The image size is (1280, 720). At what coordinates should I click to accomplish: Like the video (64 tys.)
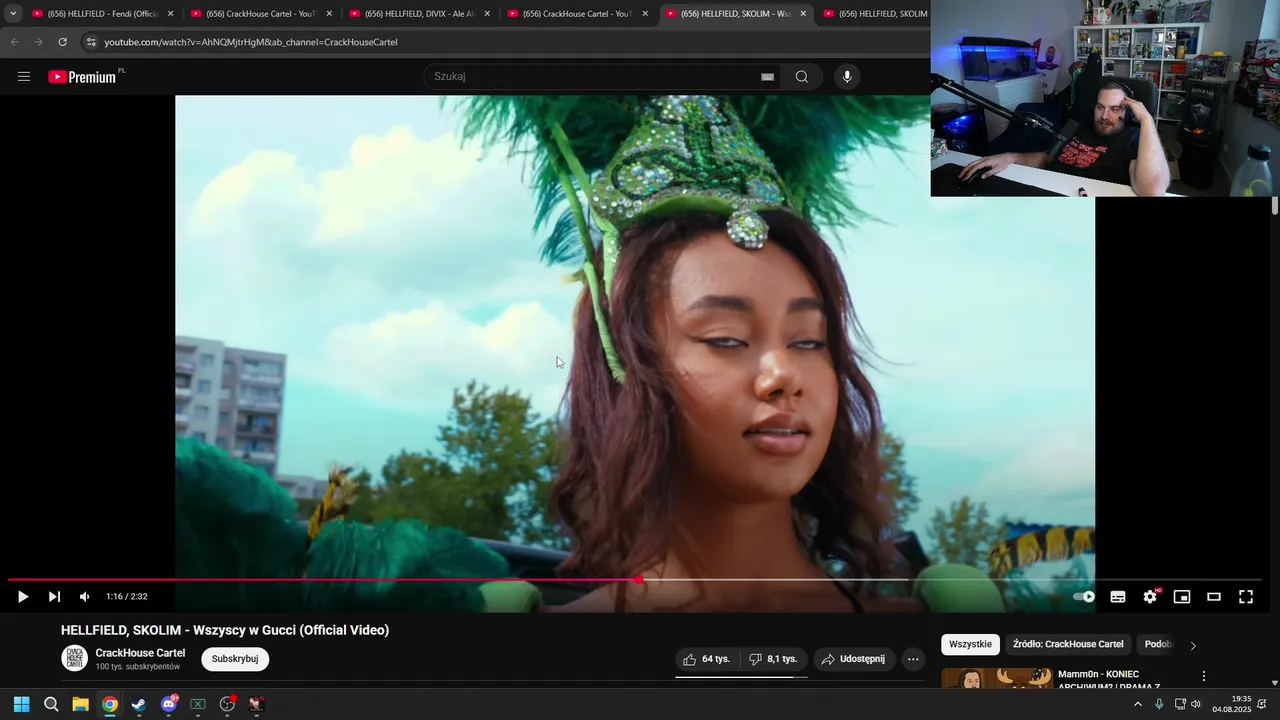point(708,659)
